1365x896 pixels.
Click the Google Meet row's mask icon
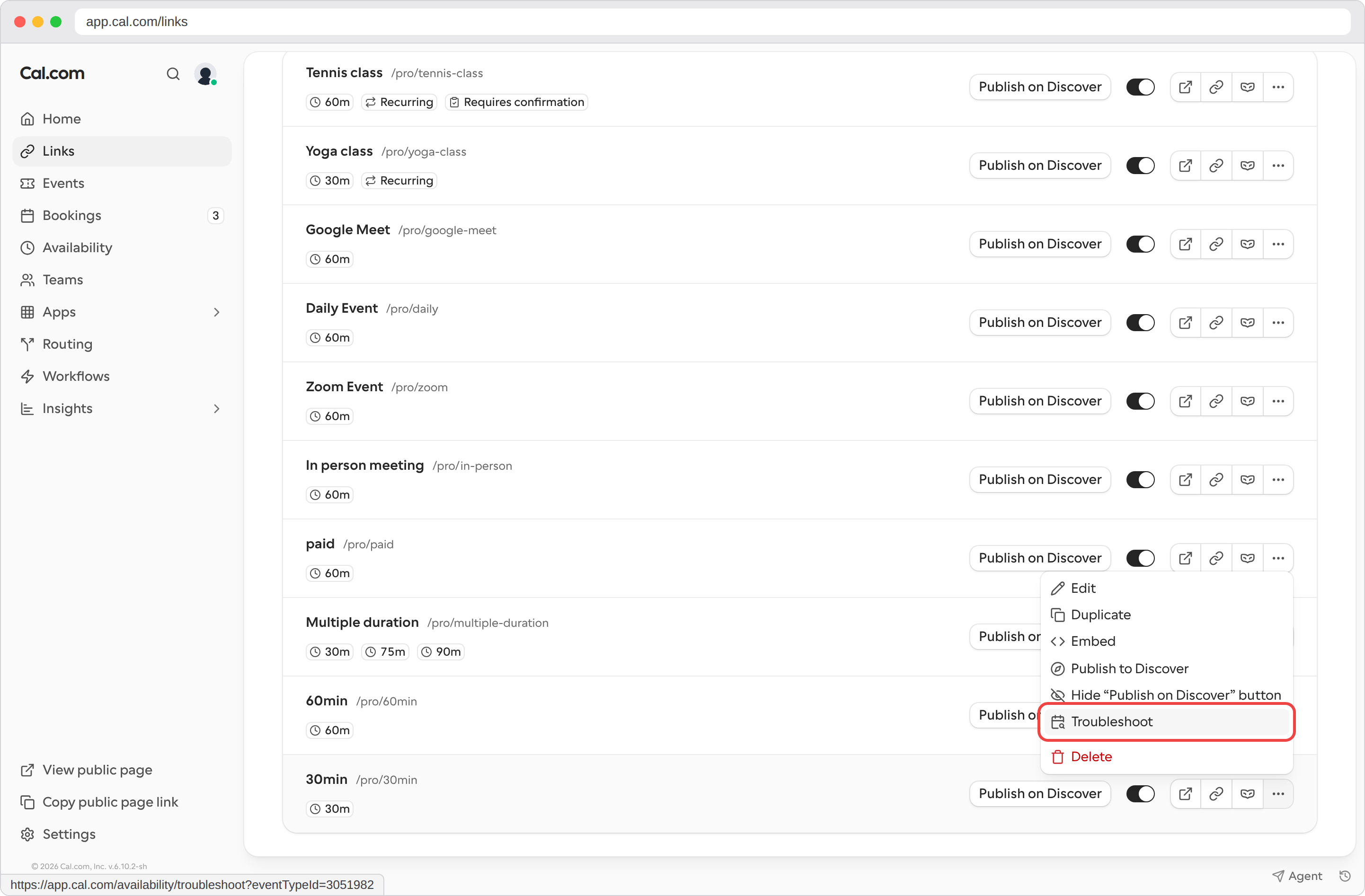(1248, 244)
